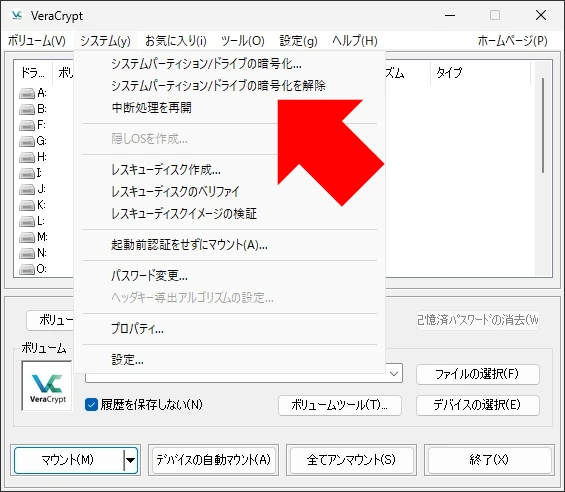The height and width of the screenshot is (492, 565).
Task: Click ファイルの選択(F) button
Action: coord(477,374)
